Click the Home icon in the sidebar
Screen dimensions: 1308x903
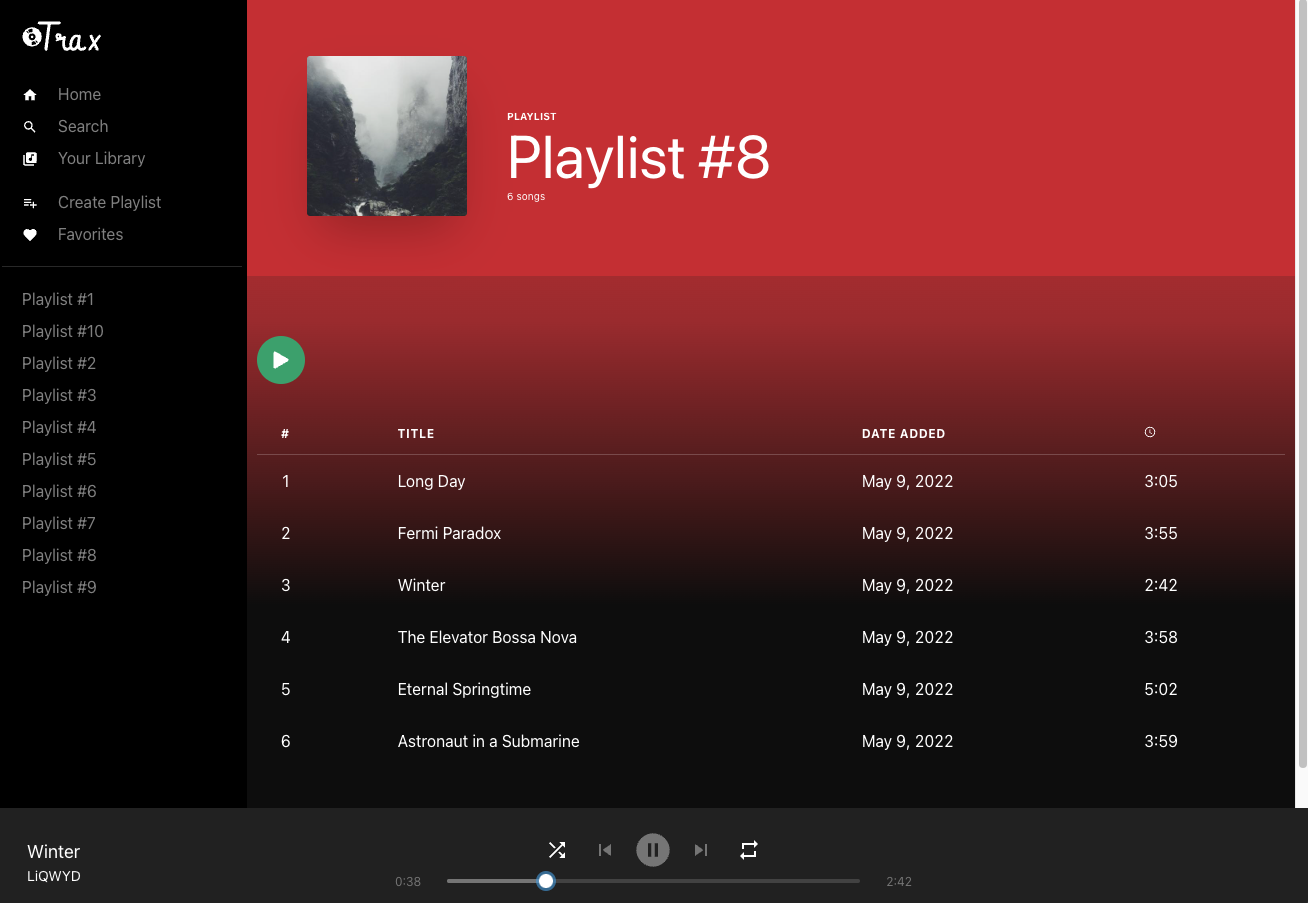point(30,94)
